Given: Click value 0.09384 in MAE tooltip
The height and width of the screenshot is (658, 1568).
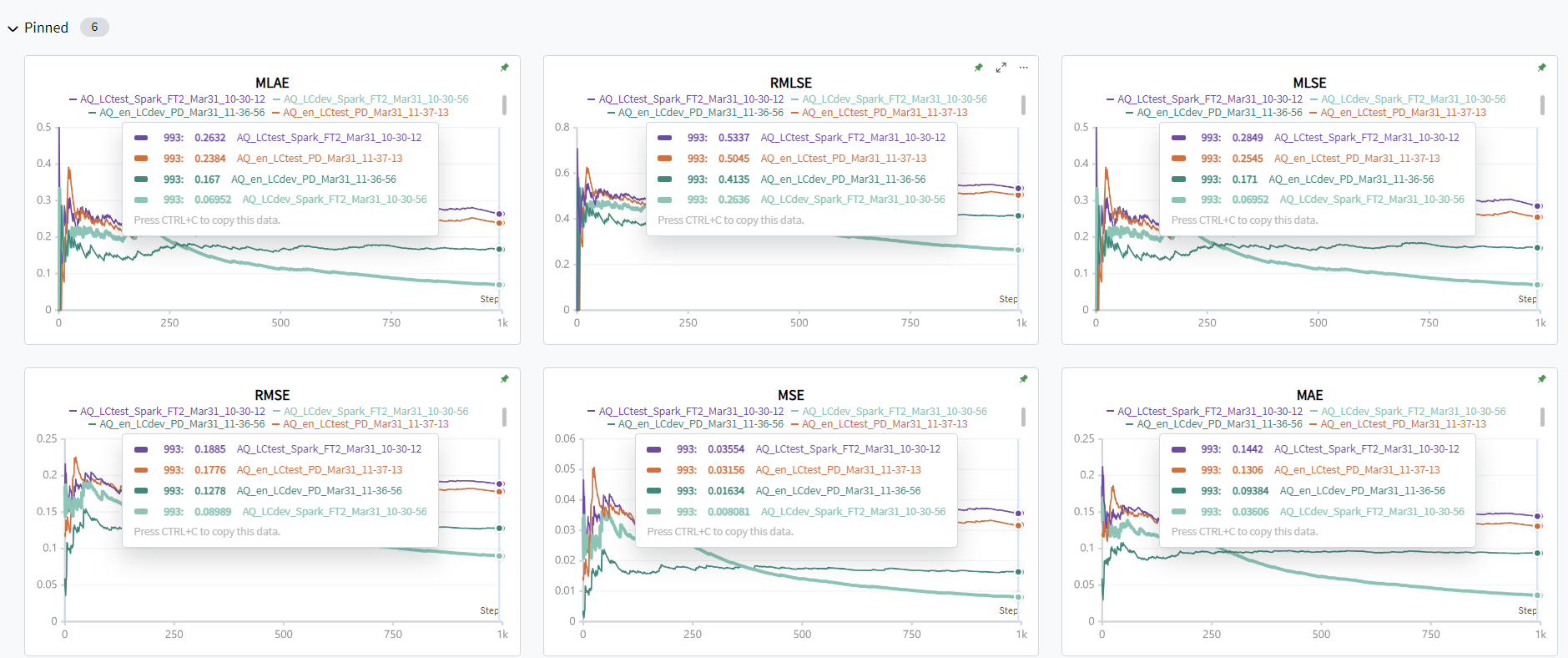Looking at the screenshot, I should [1250, 491].
